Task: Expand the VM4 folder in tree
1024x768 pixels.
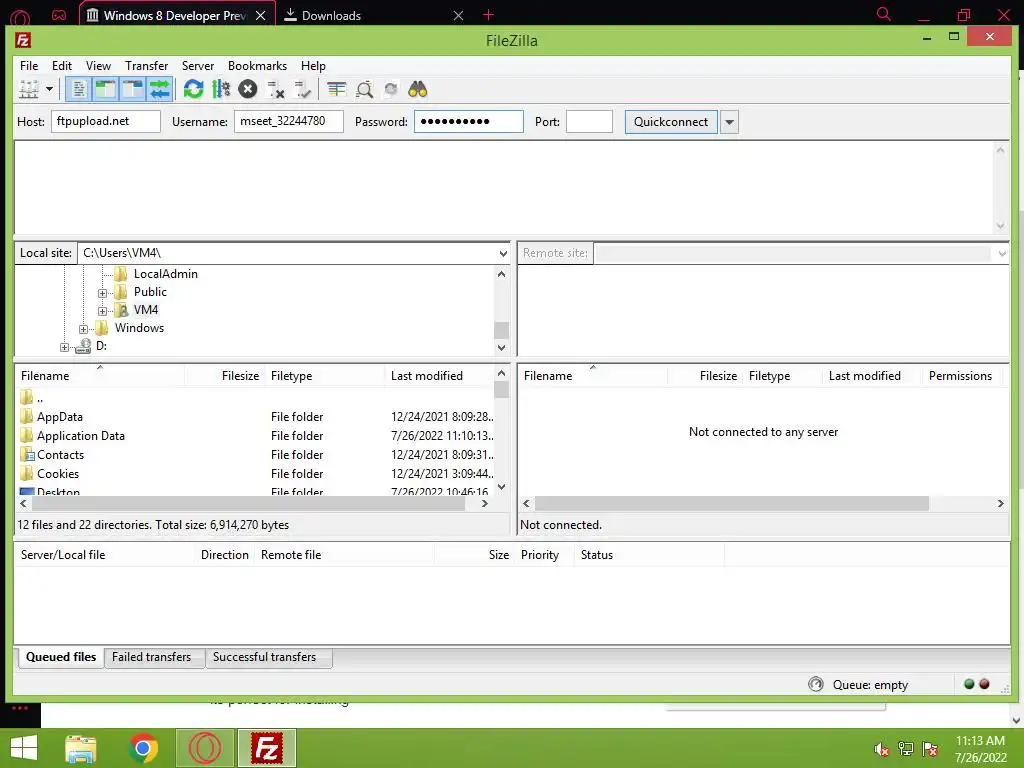Action: coord(103,311)
